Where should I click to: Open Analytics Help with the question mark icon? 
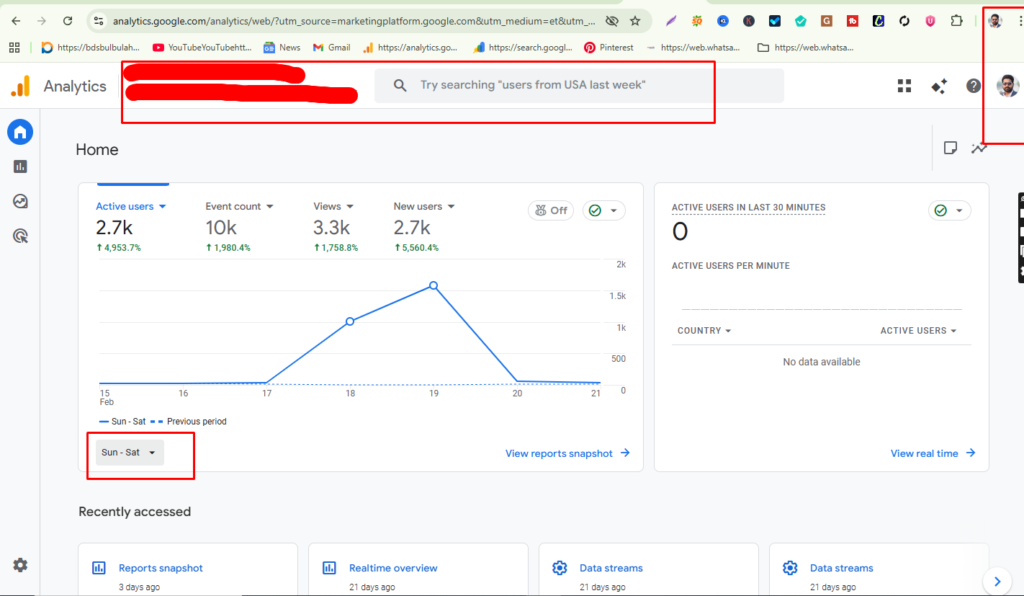972,86
